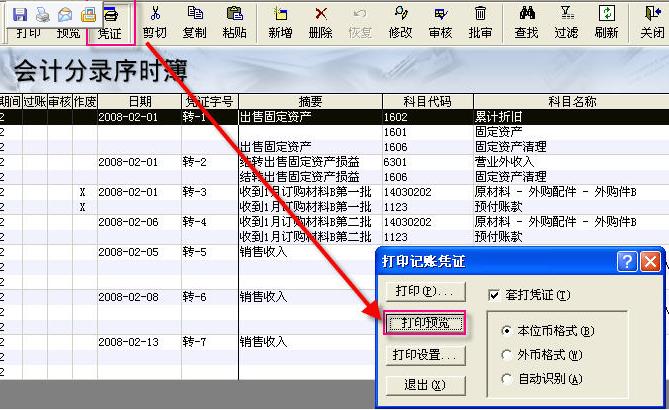Click the 科目代码 column header
Viewport: 669px width, 410px height.
tap(428, 102)
